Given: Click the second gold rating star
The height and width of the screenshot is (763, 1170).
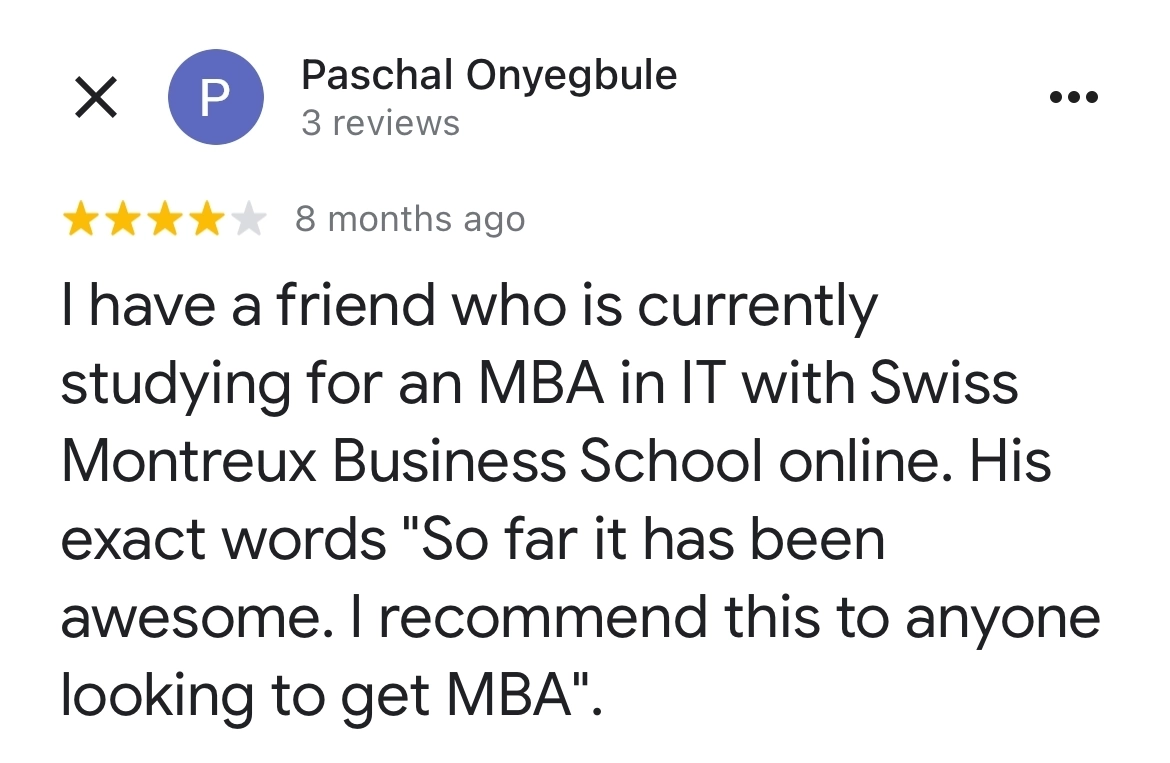Looking at the screenshot, I should pyautogui.click(x=122, y=220).
